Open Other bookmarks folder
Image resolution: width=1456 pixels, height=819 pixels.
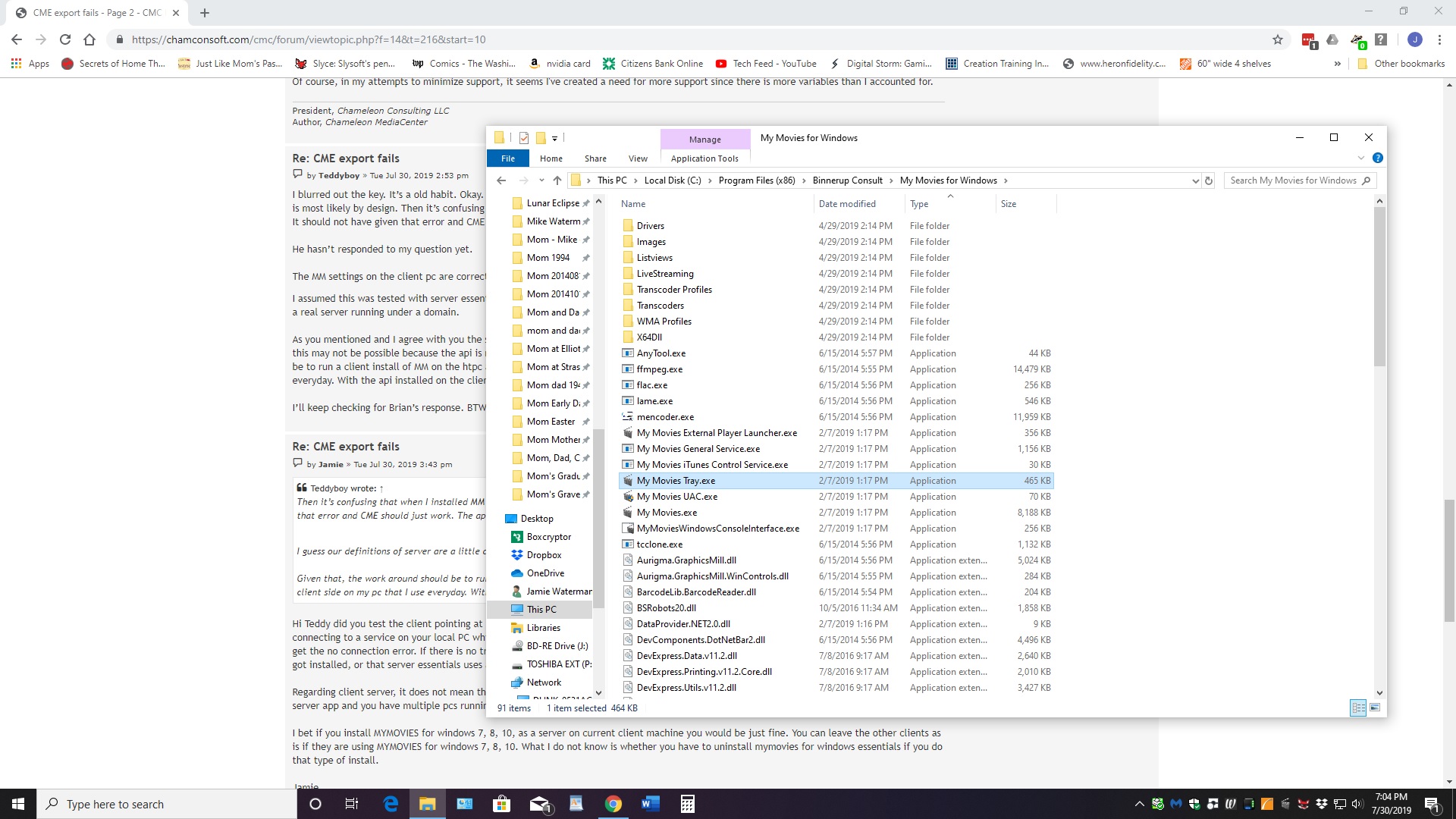1401,64
